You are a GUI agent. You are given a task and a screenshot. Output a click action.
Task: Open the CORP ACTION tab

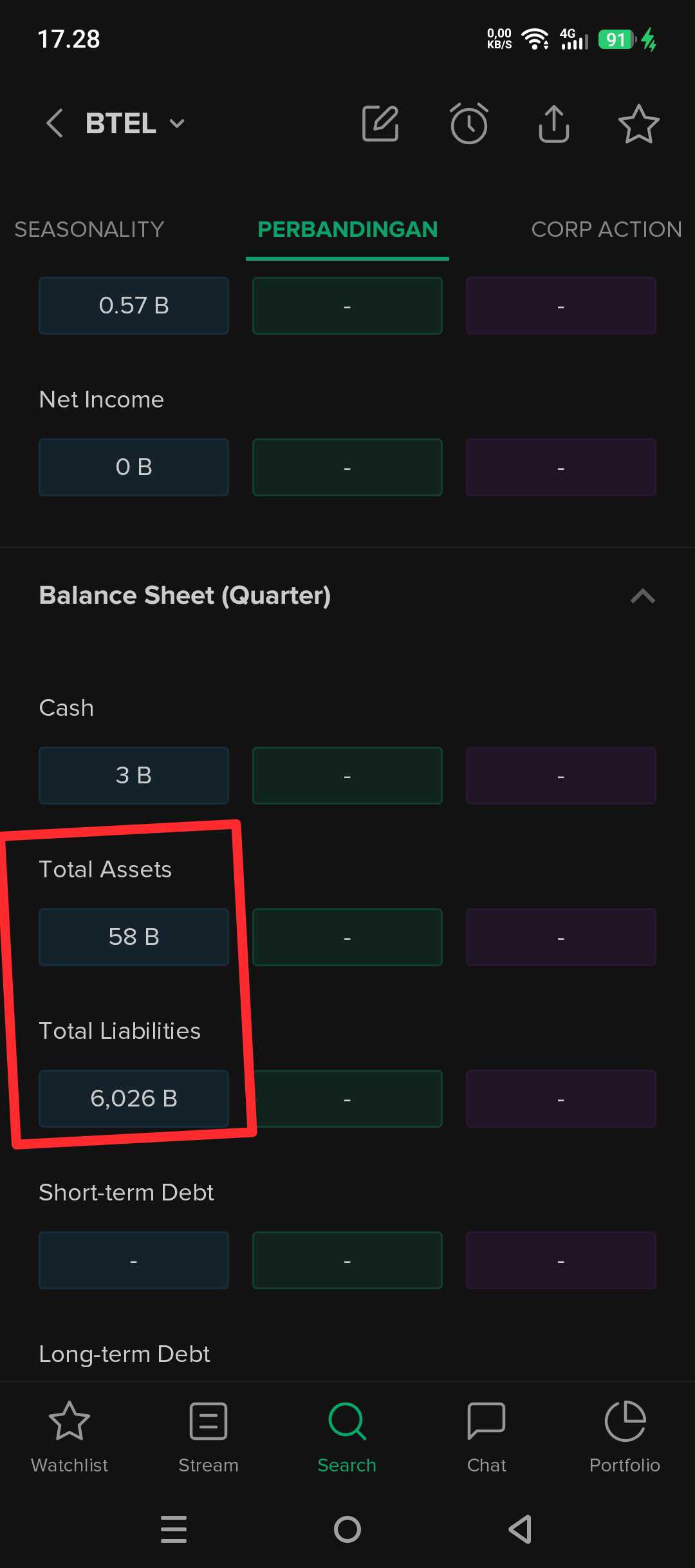tap(606, 230)
